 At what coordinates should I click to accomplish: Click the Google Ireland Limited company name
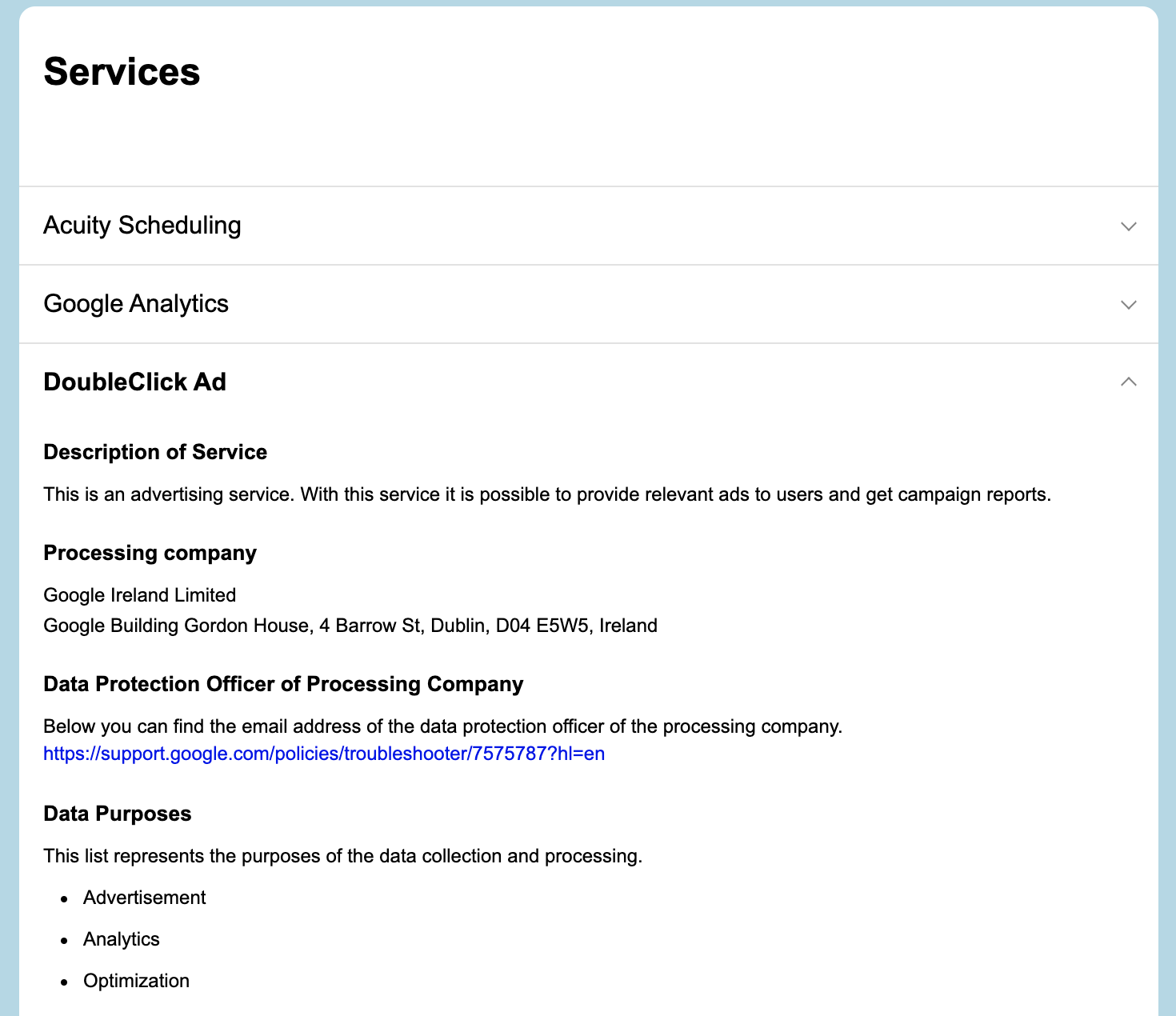[x=140, y=595]
